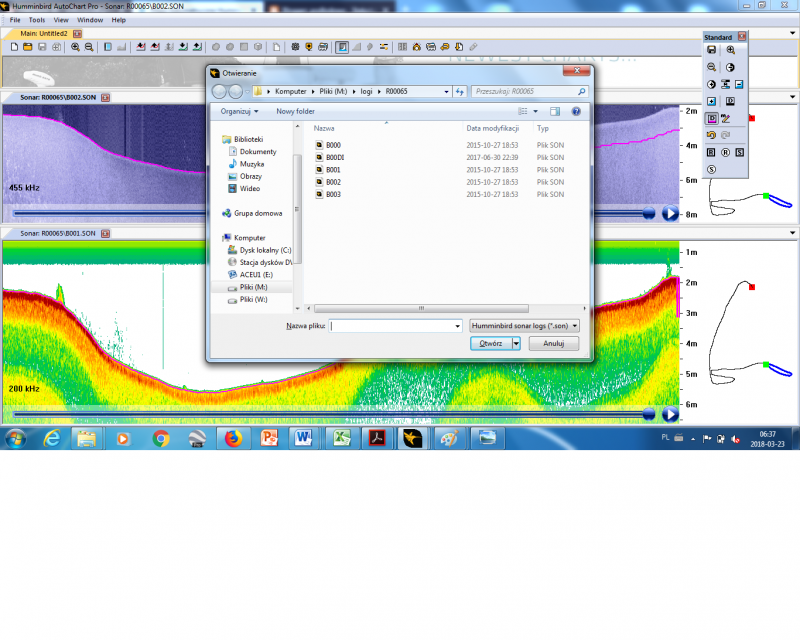This screenshot has width=800, height=640.
Task: Click the help question mark icon in dialog
Action: [x=576, y=111]
